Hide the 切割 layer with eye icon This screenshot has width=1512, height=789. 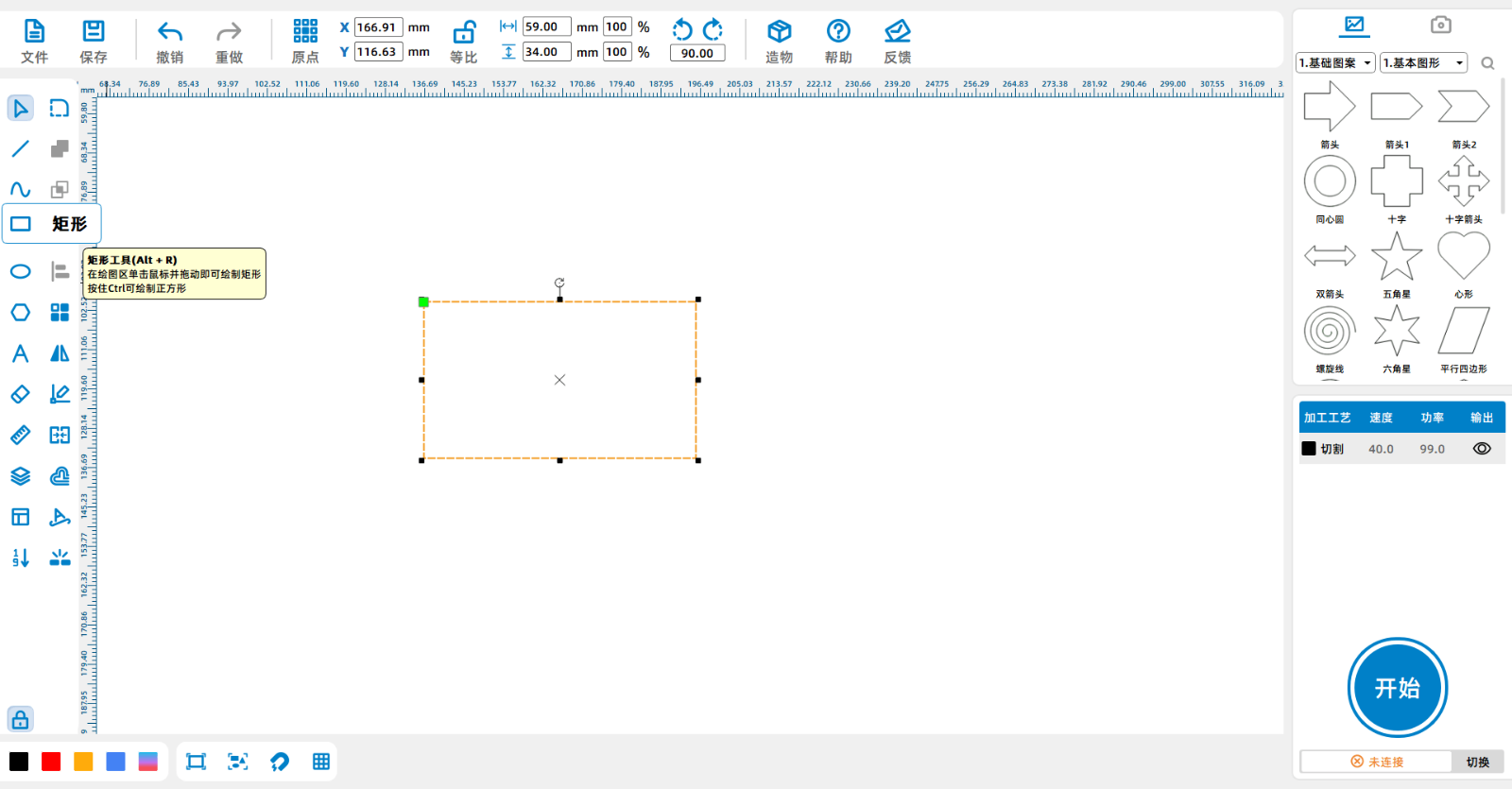click(x=1481, y=449)
